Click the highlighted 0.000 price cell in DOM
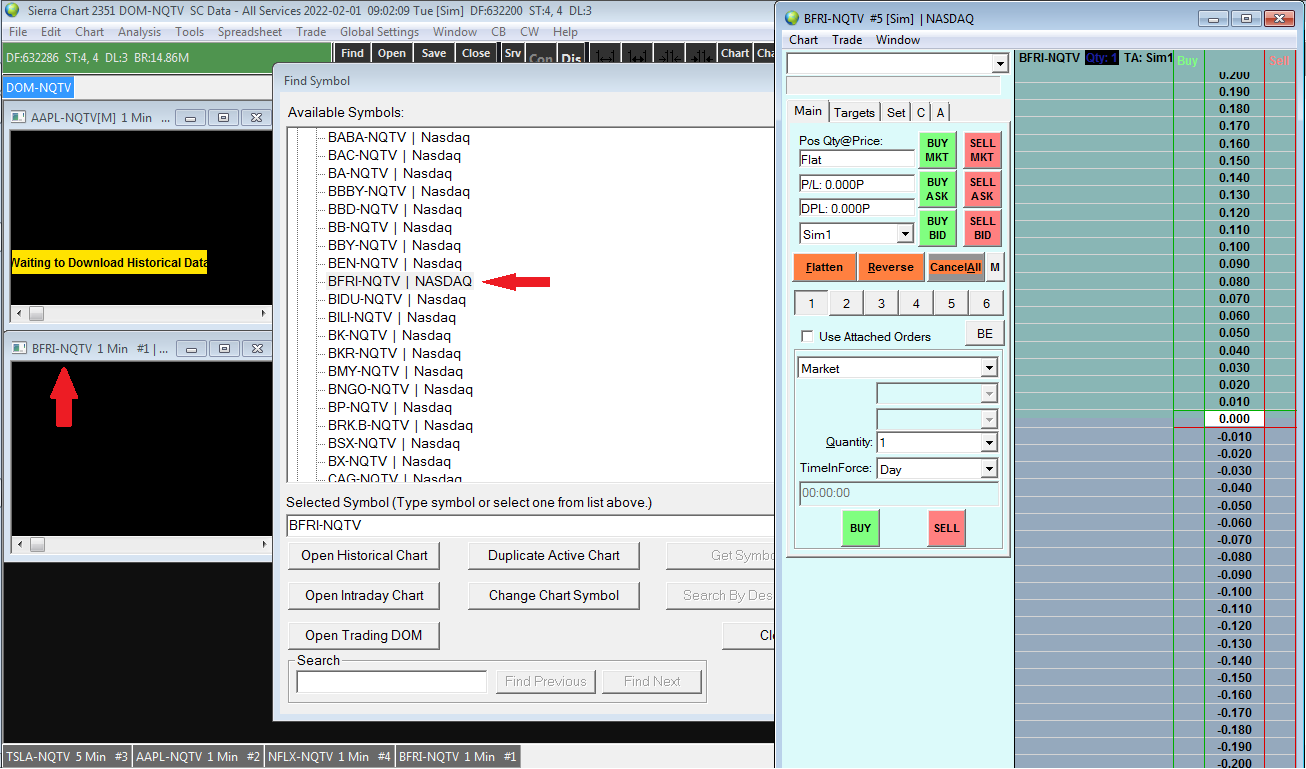 (1234, 419)
